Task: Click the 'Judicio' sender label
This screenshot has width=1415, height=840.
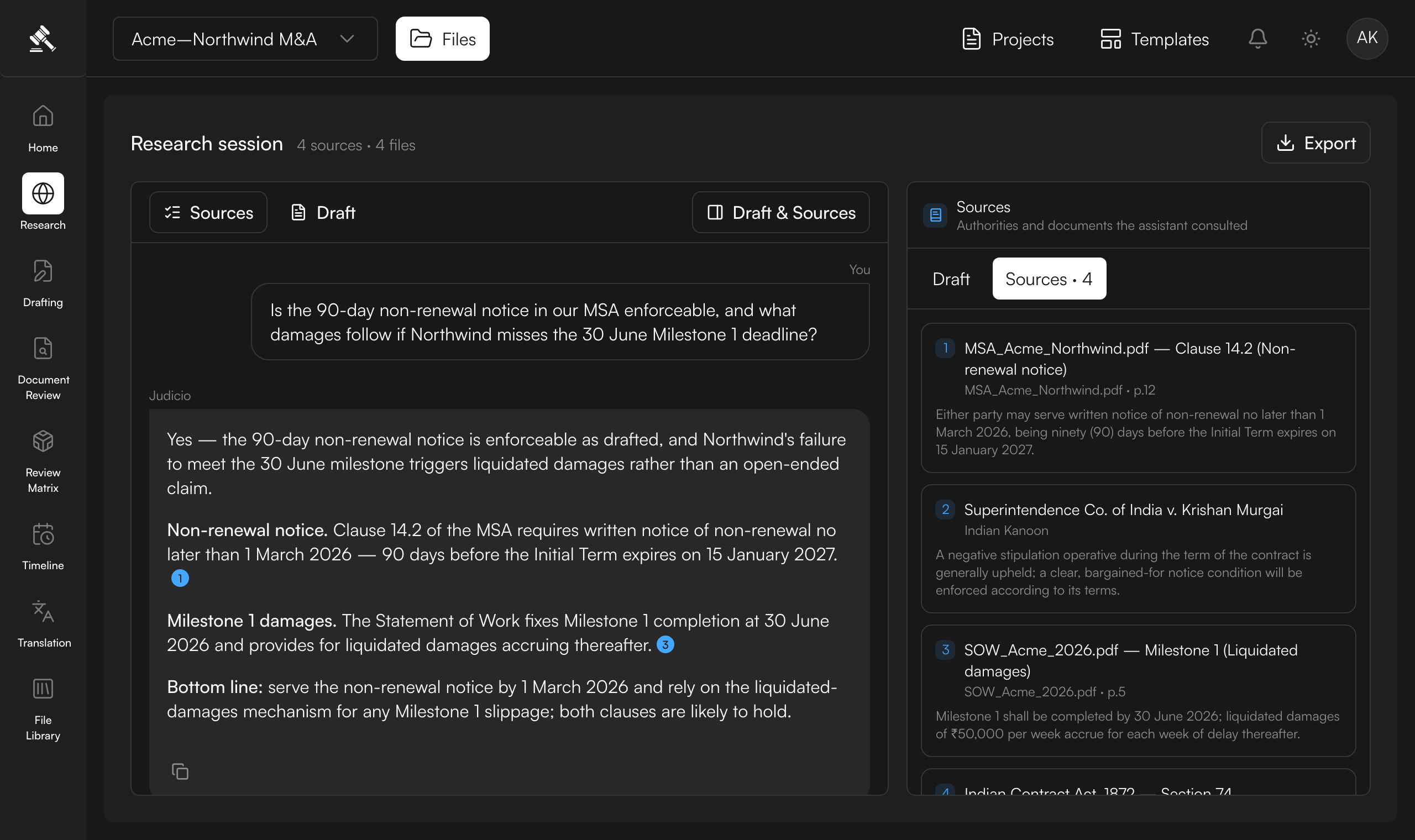Action: [x=170, y=395]
